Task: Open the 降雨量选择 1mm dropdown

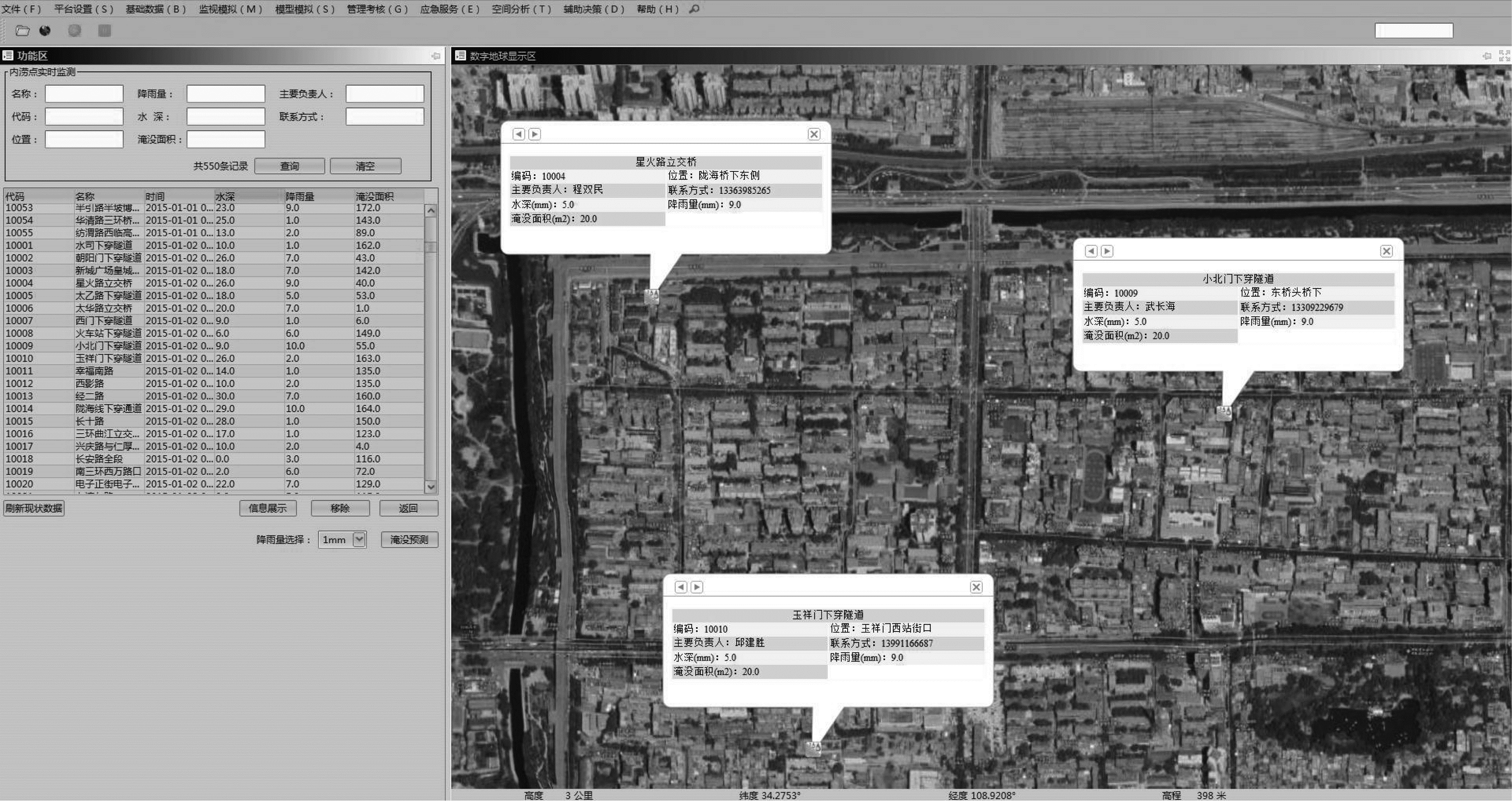Action: coord(359,539)
